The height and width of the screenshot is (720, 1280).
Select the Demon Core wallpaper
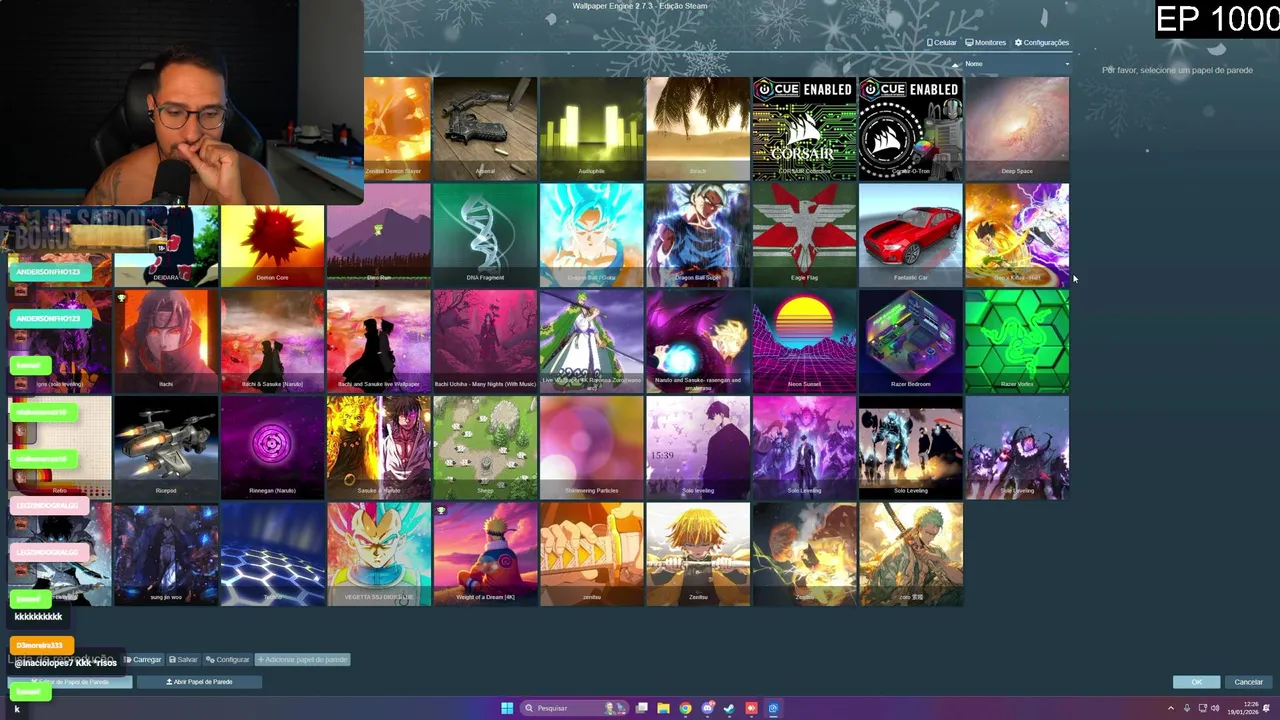(x=272, y=246)
